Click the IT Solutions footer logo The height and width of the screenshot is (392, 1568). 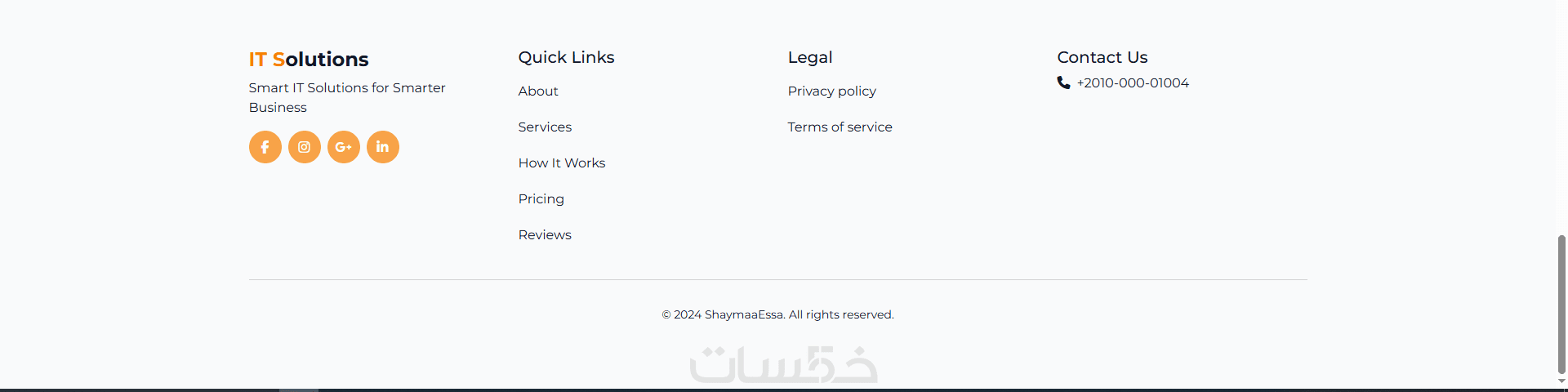(309, 60)
